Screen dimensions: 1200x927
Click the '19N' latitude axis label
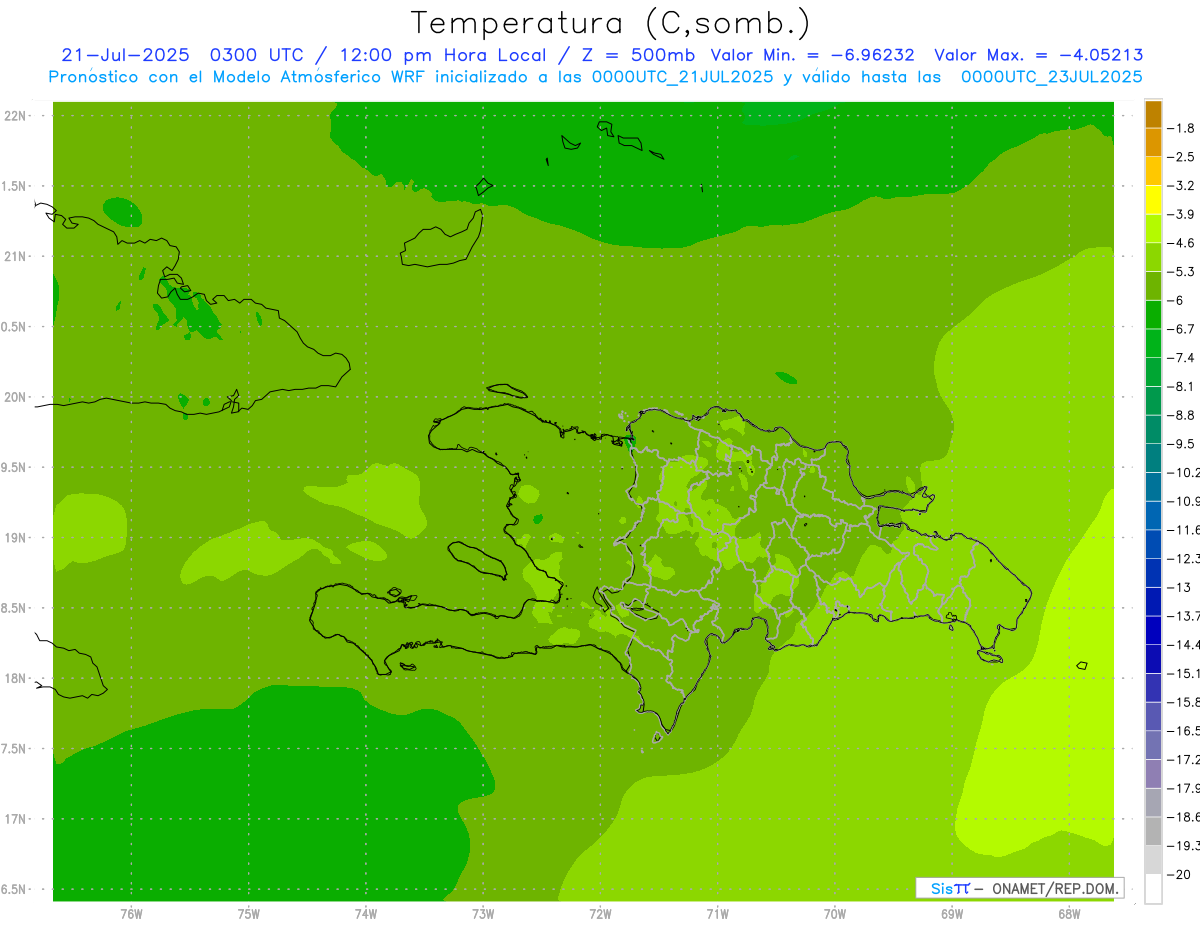click(15, 538)
